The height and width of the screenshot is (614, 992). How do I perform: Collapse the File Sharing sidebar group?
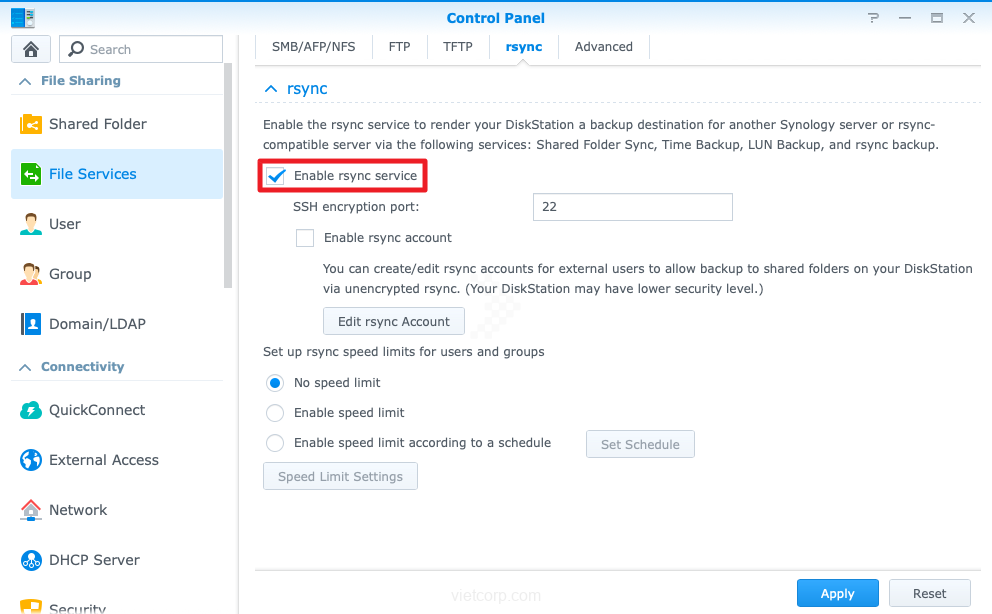[24, 81]
